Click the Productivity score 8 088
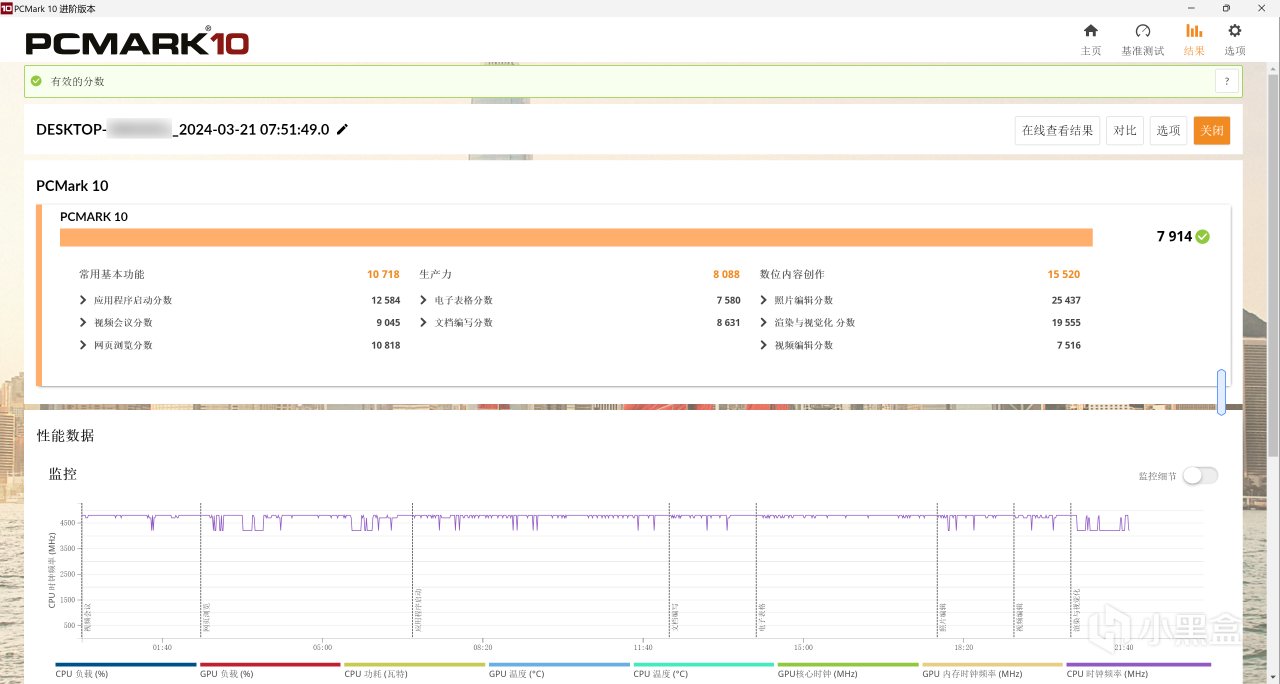The height and width of the screenshot is (684, 1280). tap(726, 274)
